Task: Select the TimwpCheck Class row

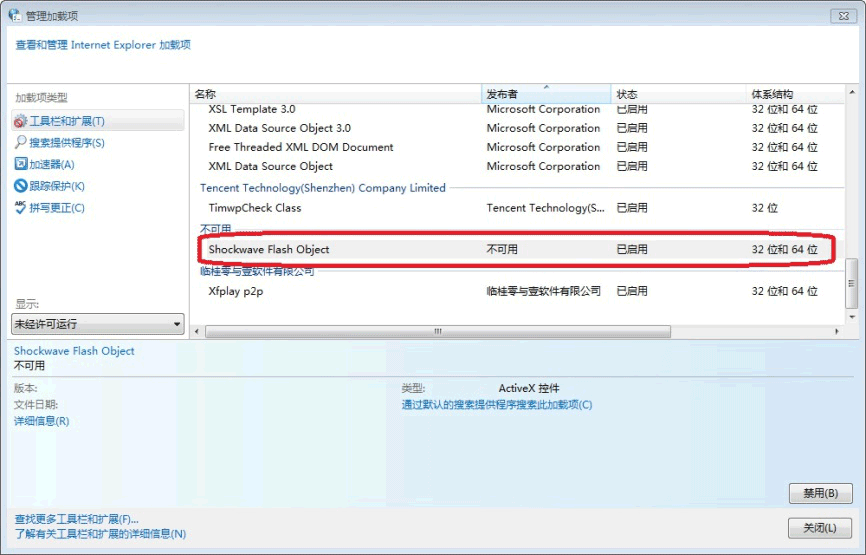Action: [517, 208]
